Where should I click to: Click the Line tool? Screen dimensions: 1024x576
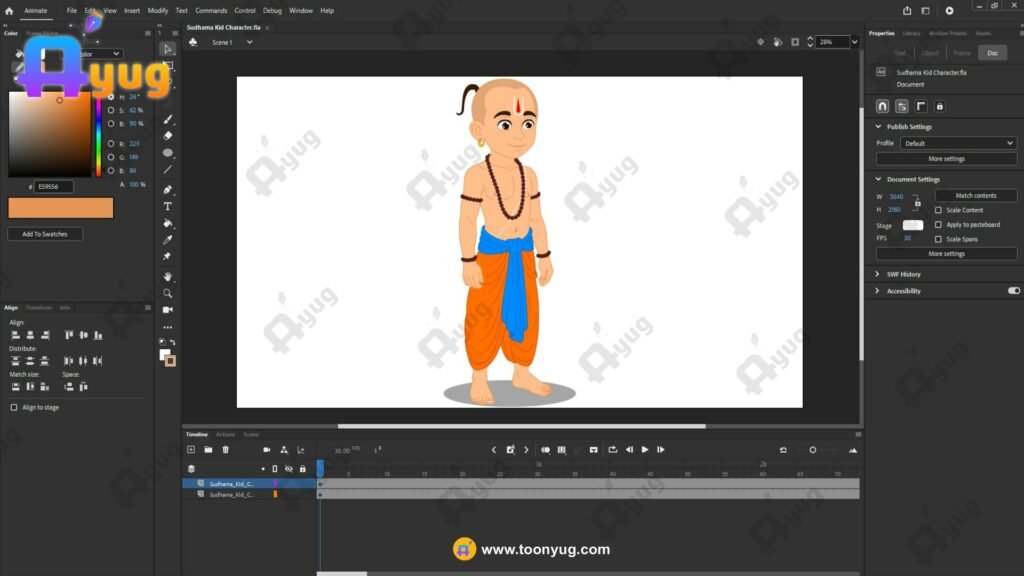click(168, 170)
